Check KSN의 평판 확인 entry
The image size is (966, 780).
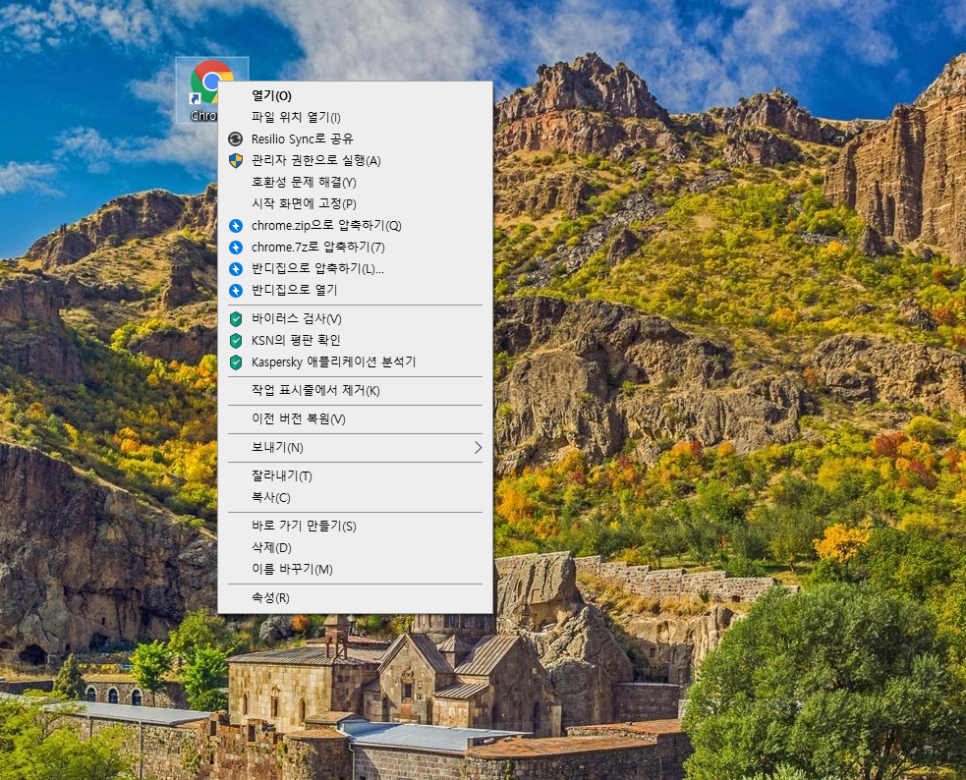point(355,340)
